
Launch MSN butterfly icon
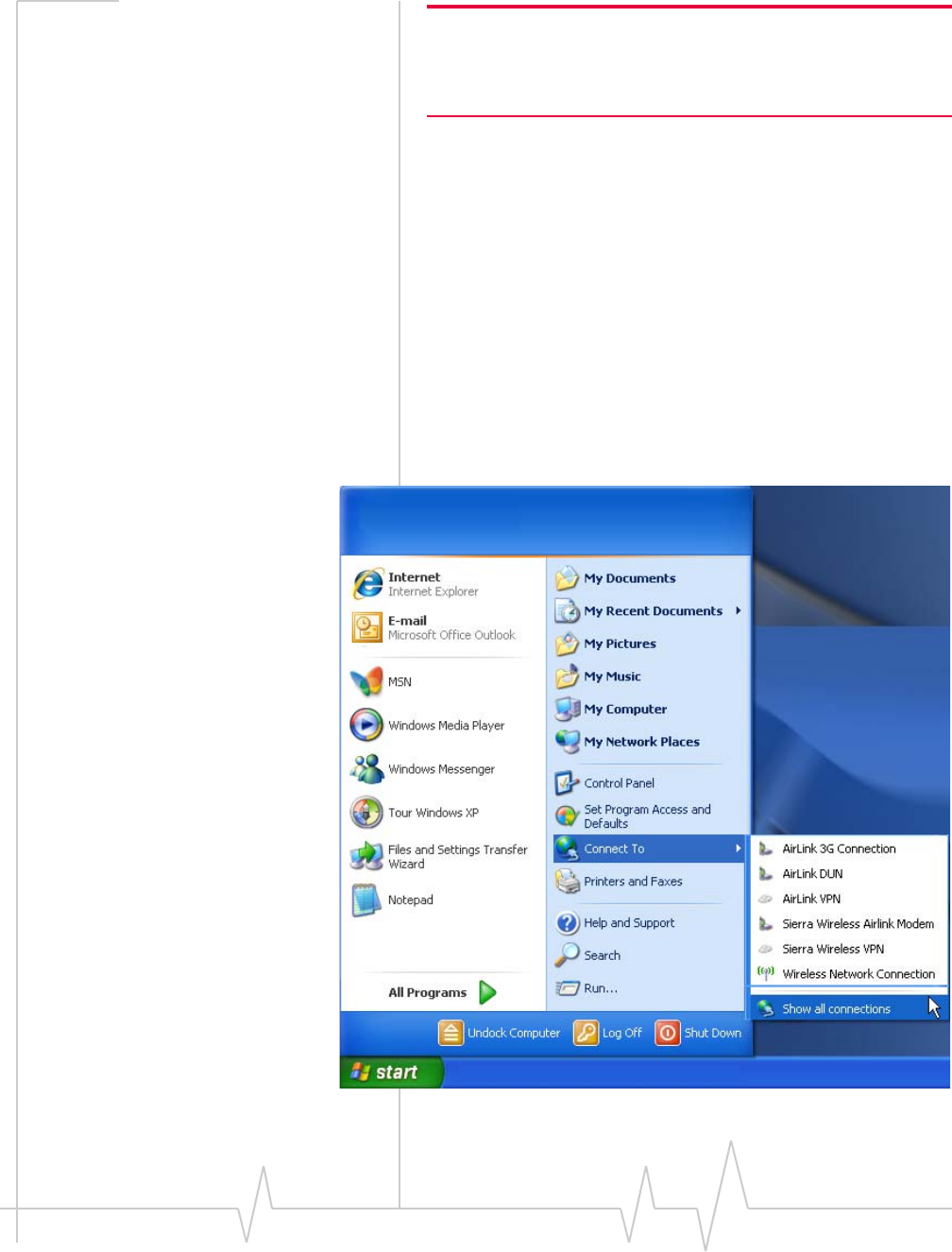pos(366,681)
